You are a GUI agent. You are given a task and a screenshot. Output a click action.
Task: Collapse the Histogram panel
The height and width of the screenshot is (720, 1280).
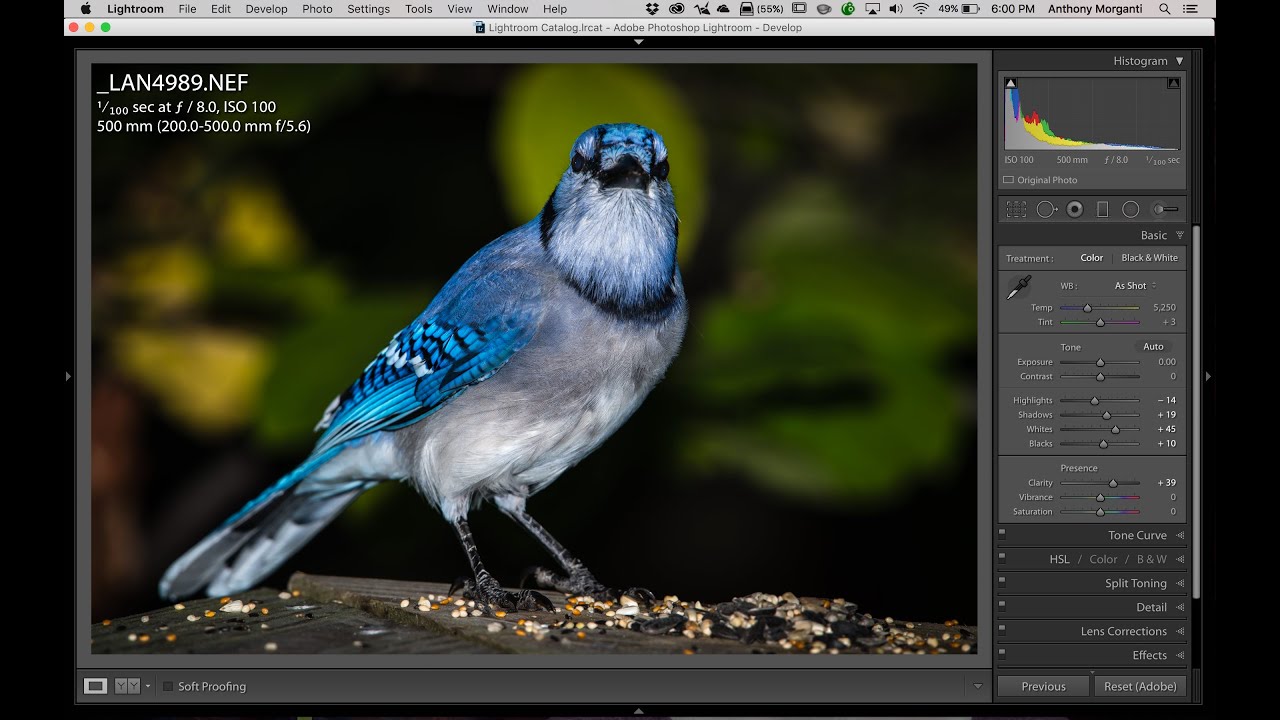tap(1180, 61)
